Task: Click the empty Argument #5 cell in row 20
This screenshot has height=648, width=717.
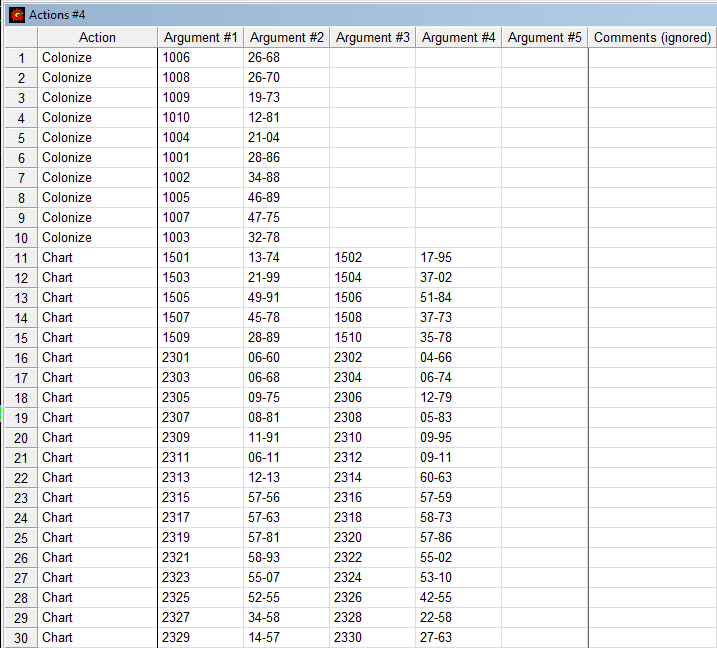Action: click(544, 437)
